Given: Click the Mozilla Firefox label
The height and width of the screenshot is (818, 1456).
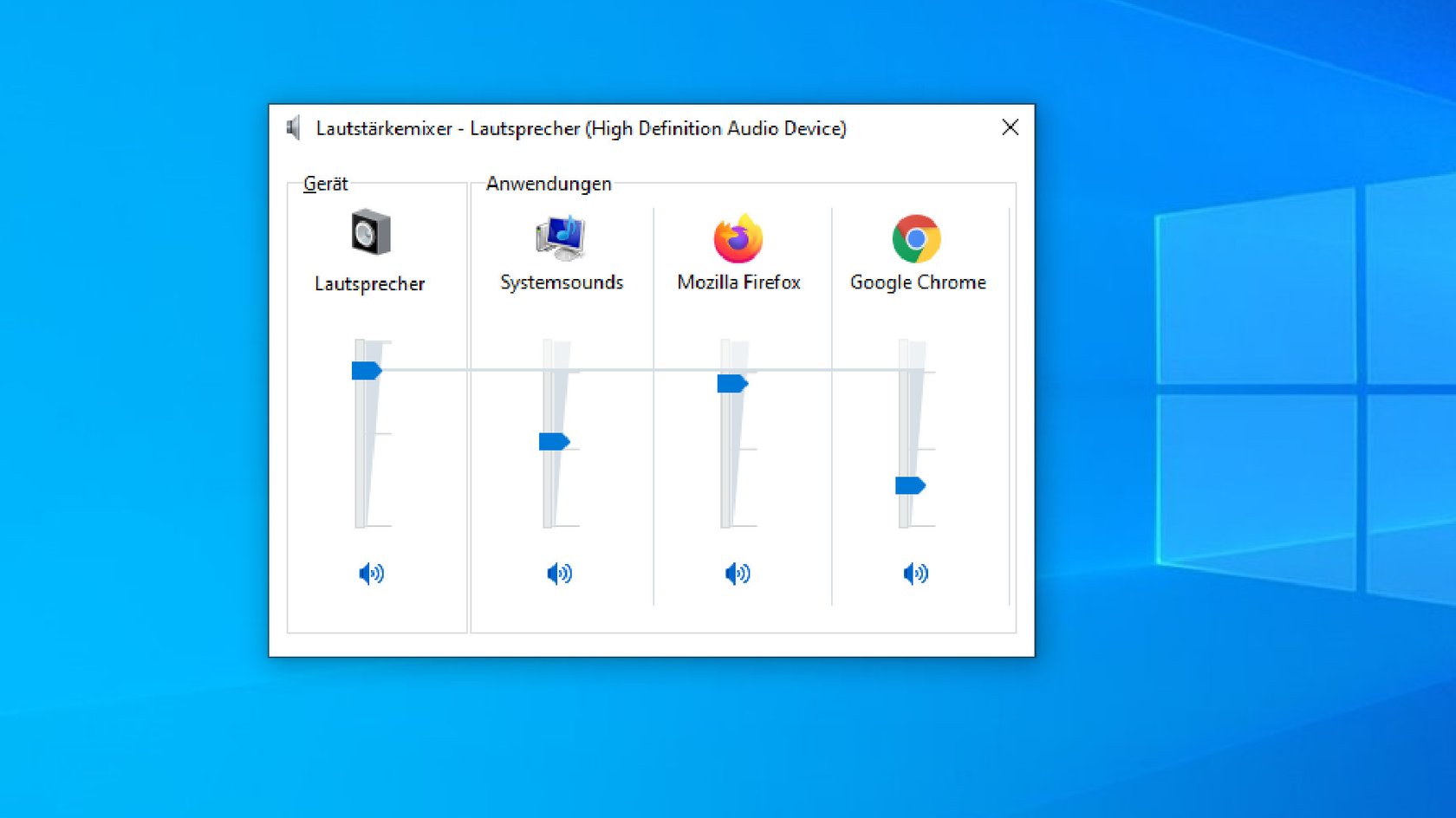Looking at the screenshot, I should [738, 282].
